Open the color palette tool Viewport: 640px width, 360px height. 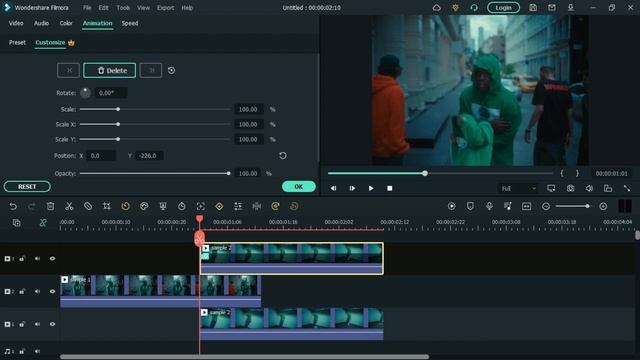click(144, 207)
